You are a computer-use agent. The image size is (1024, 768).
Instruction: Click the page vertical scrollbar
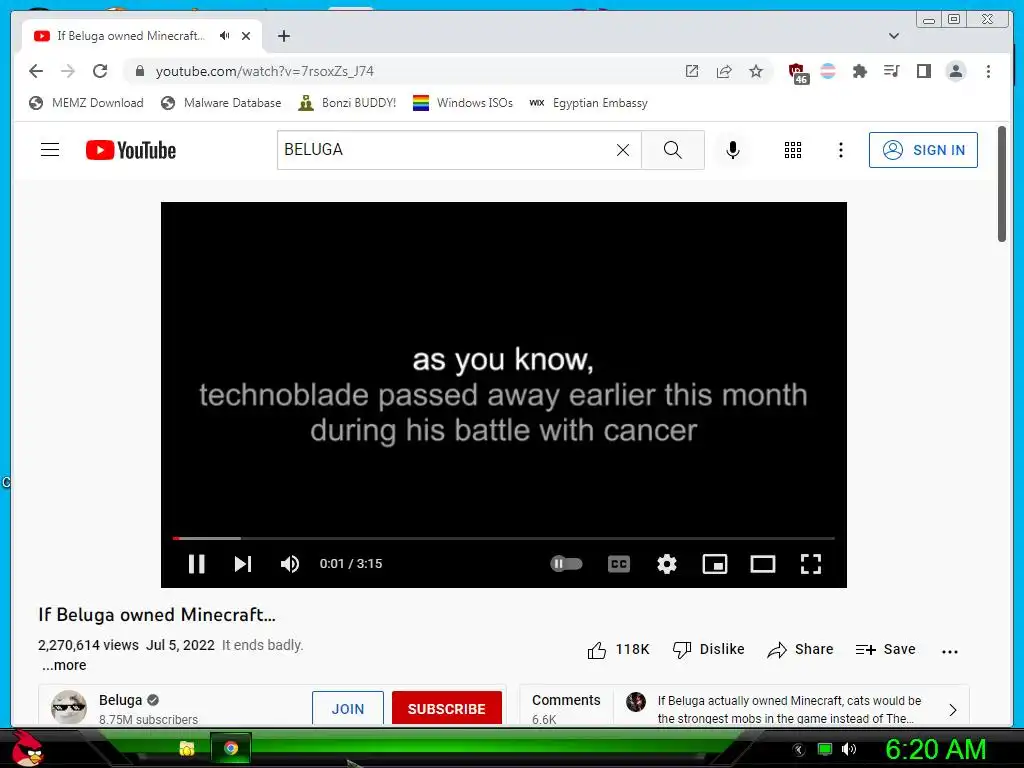pos(1002,184)
